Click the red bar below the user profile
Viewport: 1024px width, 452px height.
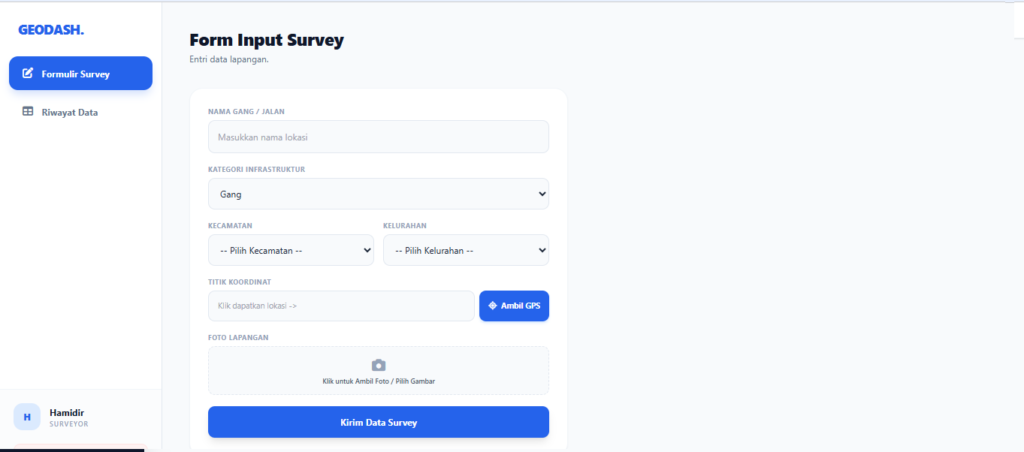(x=80, y=447)
